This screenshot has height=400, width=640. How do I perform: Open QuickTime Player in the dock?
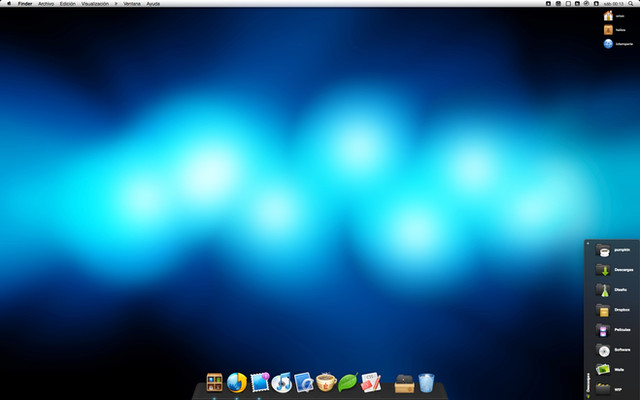[x=304, y=382]
